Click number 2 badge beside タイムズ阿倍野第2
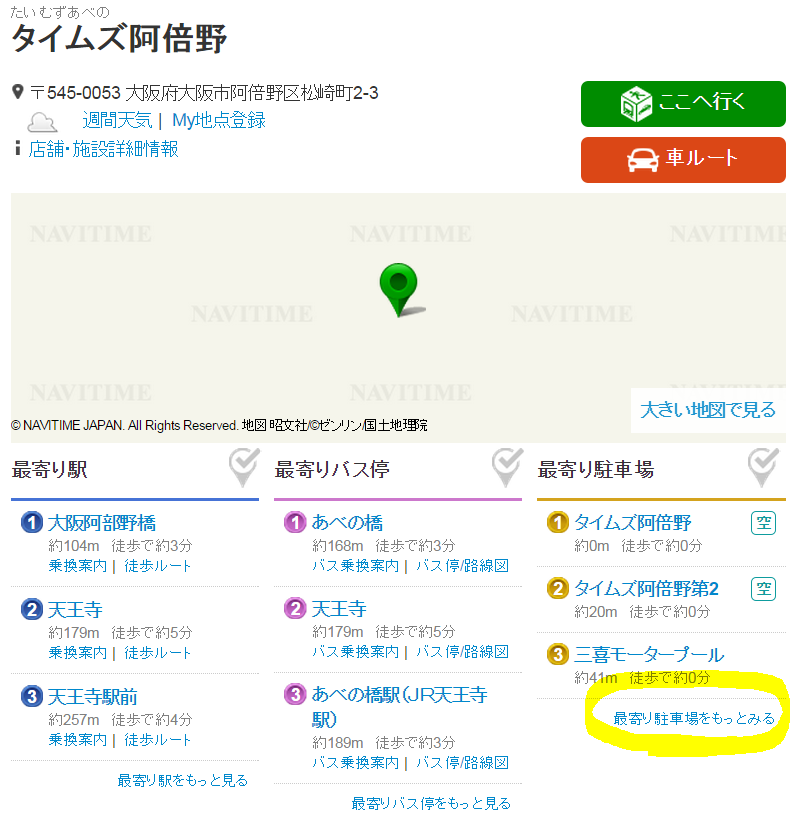810x831 pixels. (x=558, y=588)
